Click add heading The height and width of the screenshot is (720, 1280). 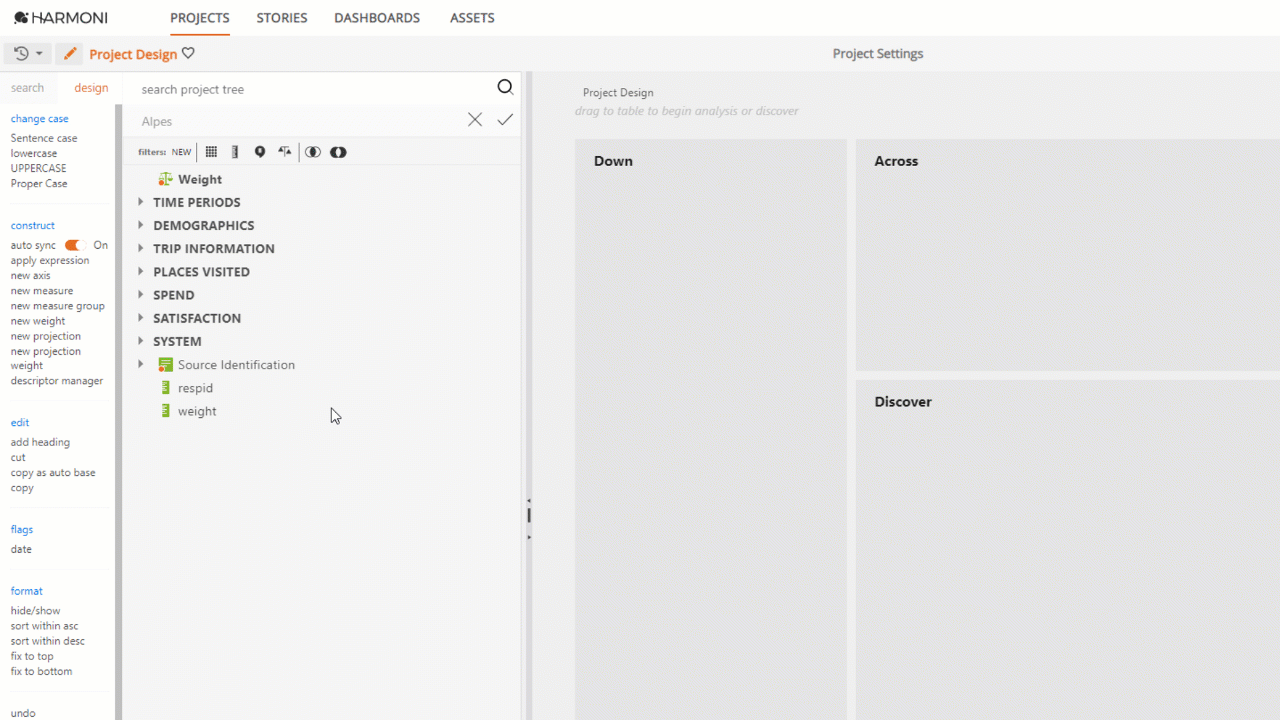coord(40,442)
